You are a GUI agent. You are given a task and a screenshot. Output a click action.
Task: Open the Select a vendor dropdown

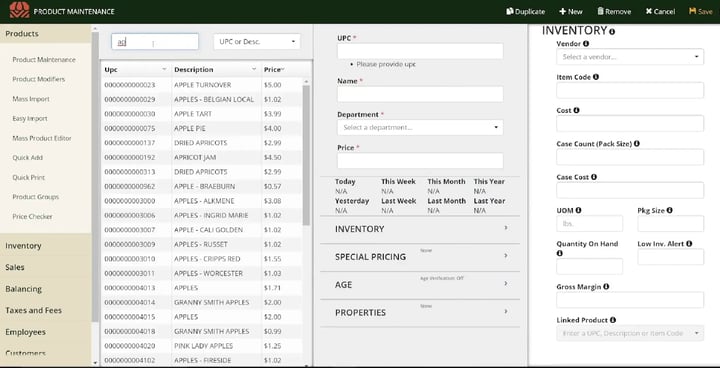(x=630, y=57)
